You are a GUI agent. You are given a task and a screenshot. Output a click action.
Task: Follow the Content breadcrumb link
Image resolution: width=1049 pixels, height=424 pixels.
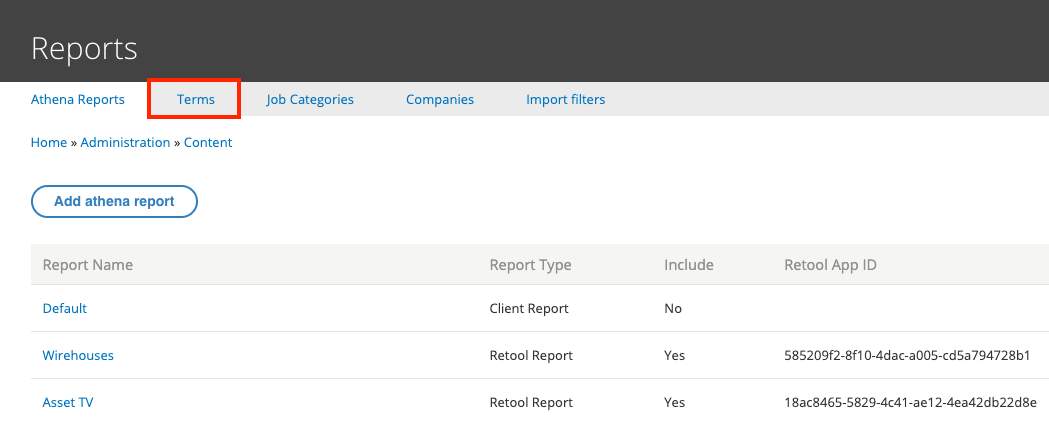[x=208, y=142]
